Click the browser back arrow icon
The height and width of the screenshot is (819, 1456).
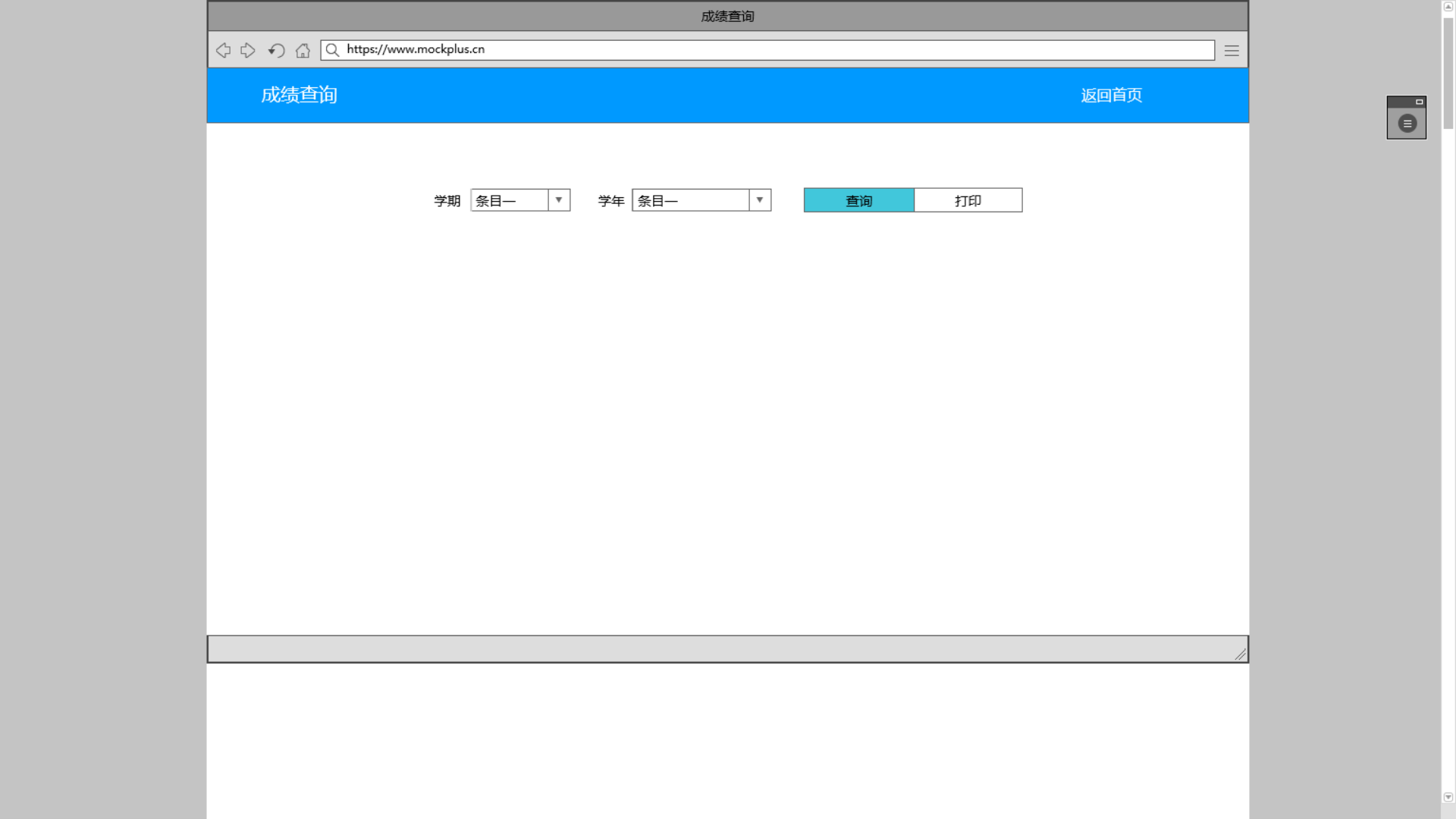pos(223,50)
